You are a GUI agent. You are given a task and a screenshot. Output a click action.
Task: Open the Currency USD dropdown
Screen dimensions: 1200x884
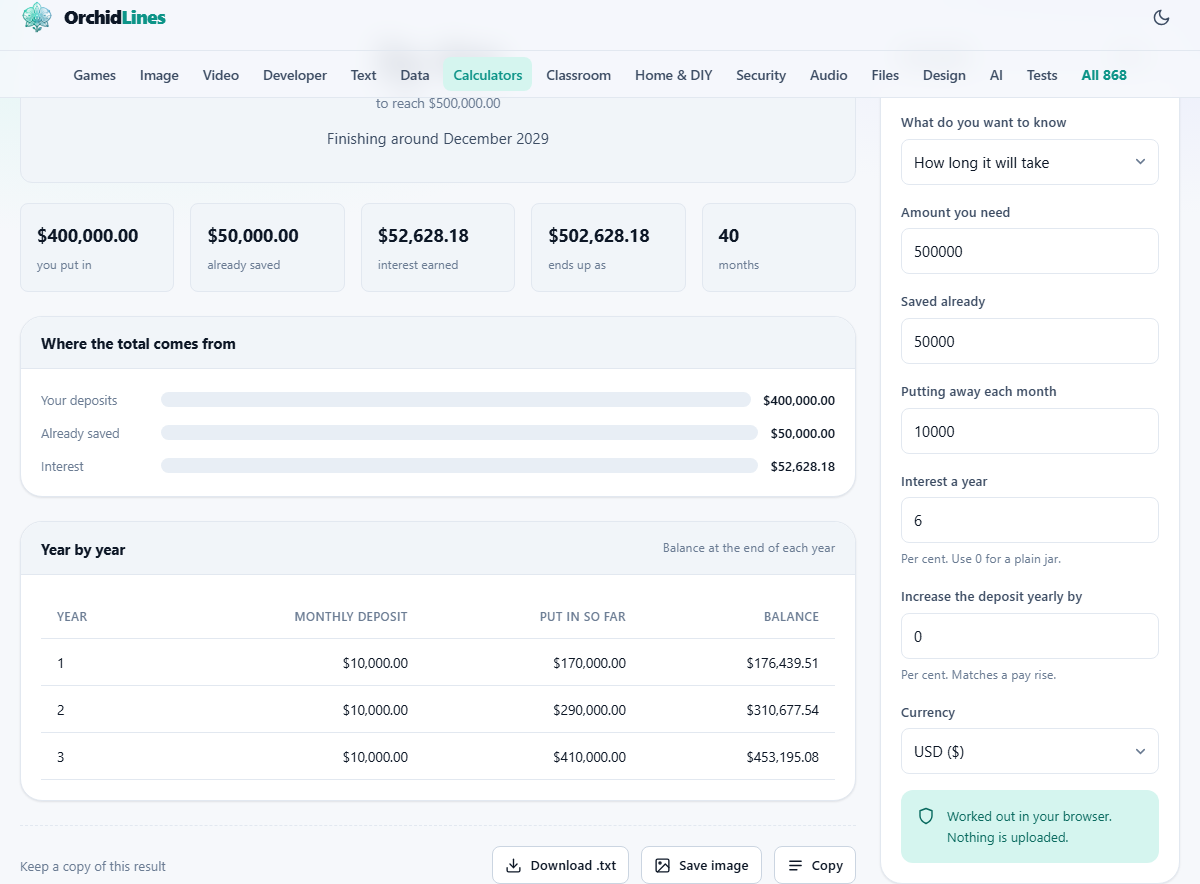[1030, 751]
